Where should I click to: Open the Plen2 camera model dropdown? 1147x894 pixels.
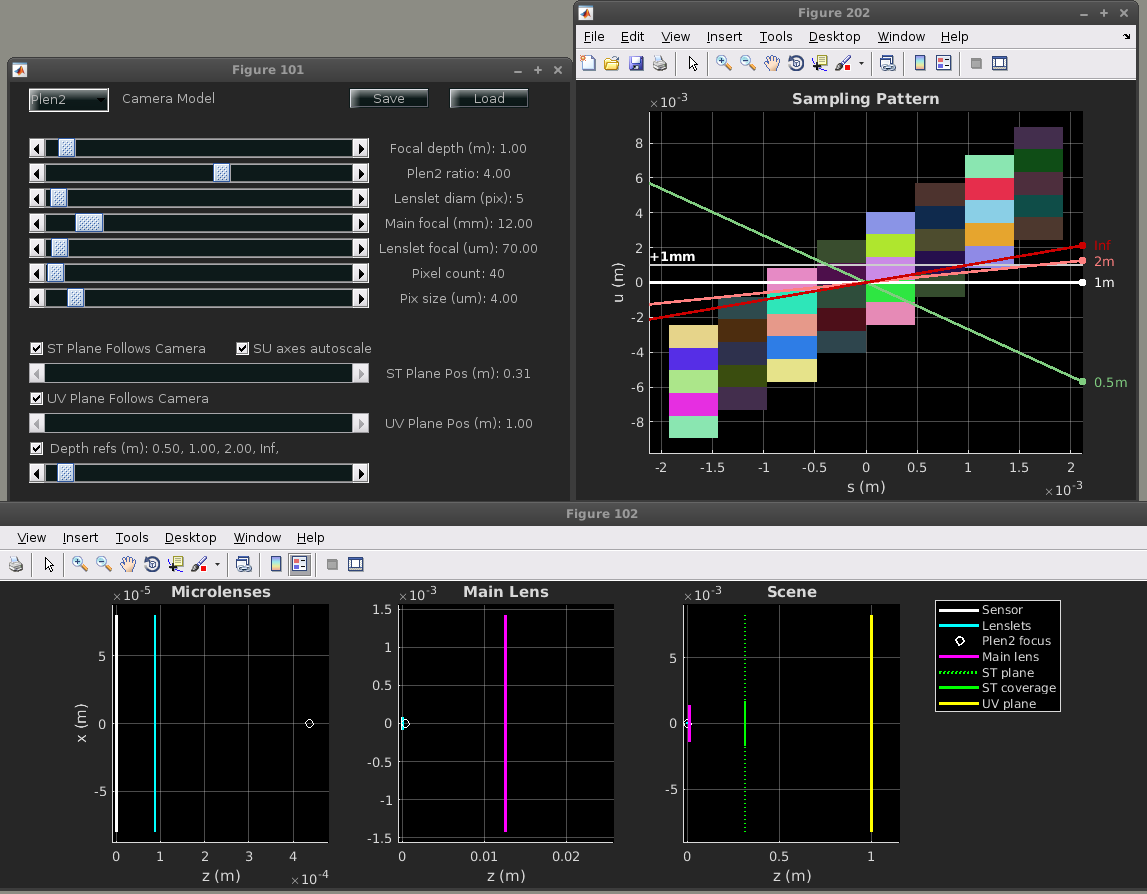point(68,99)
